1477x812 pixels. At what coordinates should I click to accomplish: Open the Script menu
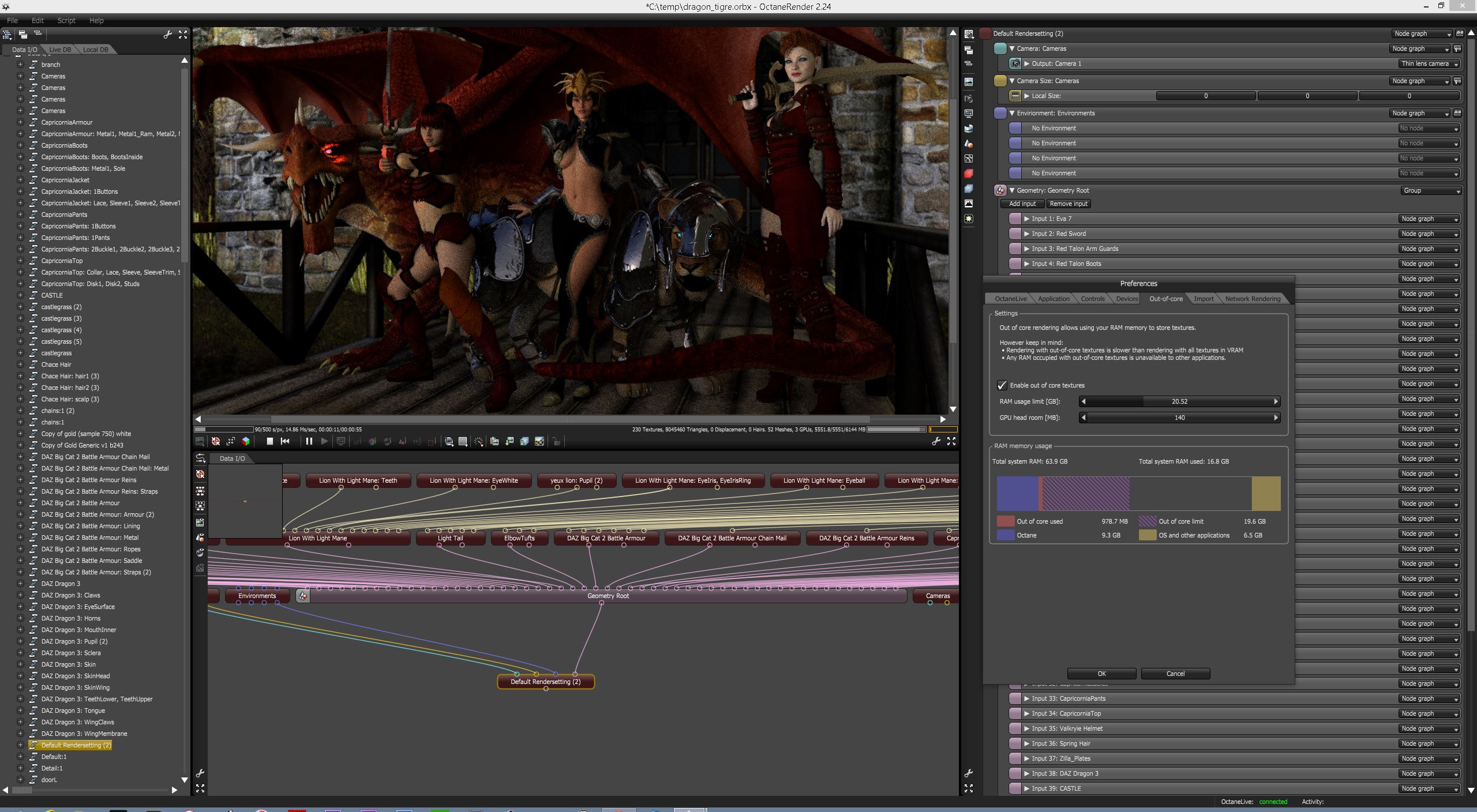[66, 20]
